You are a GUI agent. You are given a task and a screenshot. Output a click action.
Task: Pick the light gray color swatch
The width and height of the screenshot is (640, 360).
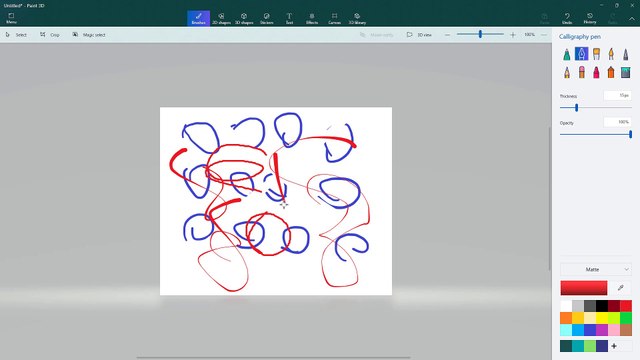click(578, 306)
